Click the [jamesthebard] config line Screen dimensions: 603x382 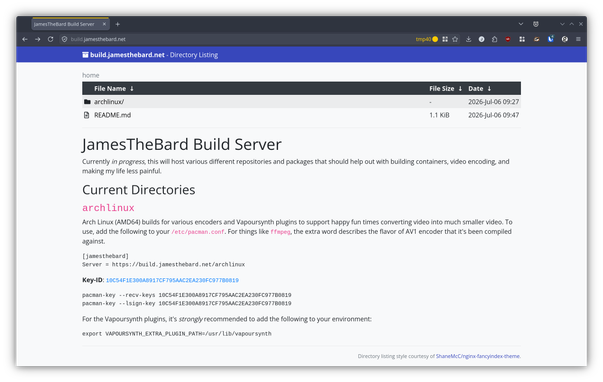(x=105, y=256)
